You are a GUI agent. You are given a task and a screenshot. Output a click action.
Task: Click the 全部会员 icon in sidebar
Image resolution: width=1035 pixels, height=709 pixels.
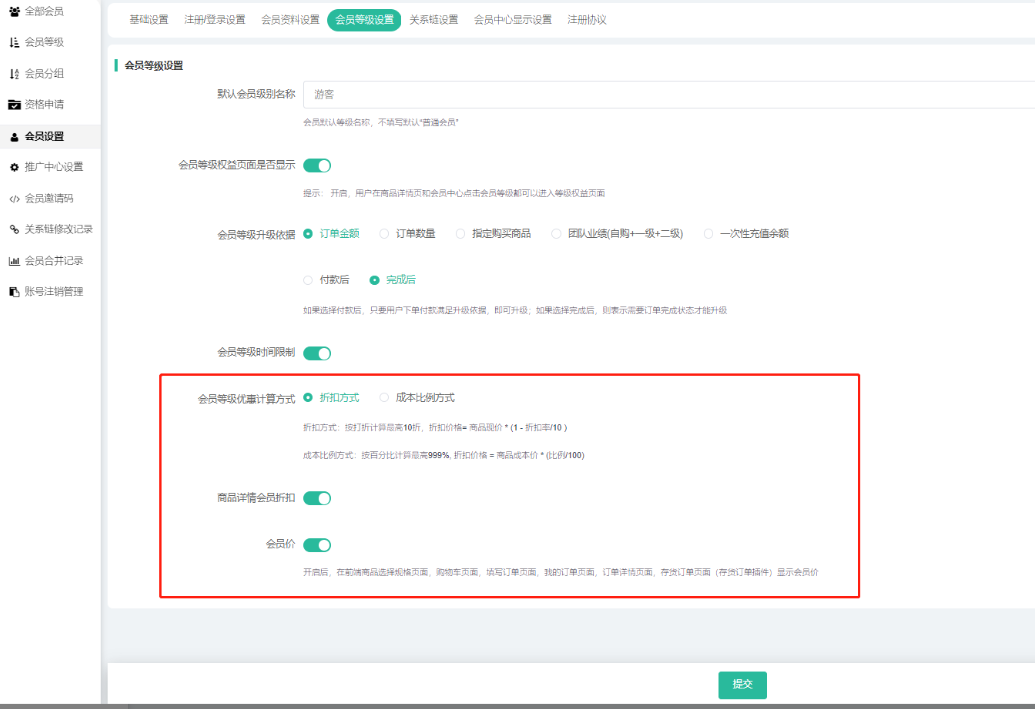click(14, 11)
